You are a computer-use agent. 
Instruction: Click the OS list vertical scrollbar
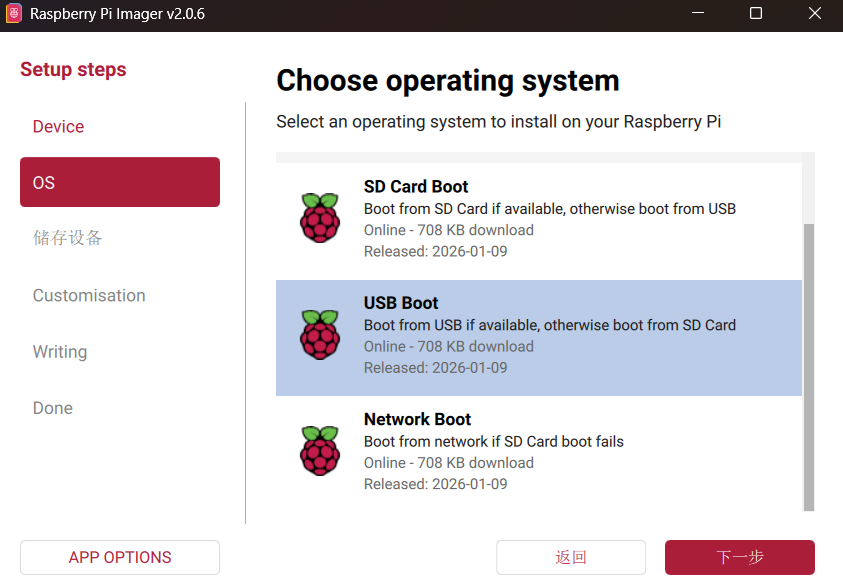(x=809, y=360)
